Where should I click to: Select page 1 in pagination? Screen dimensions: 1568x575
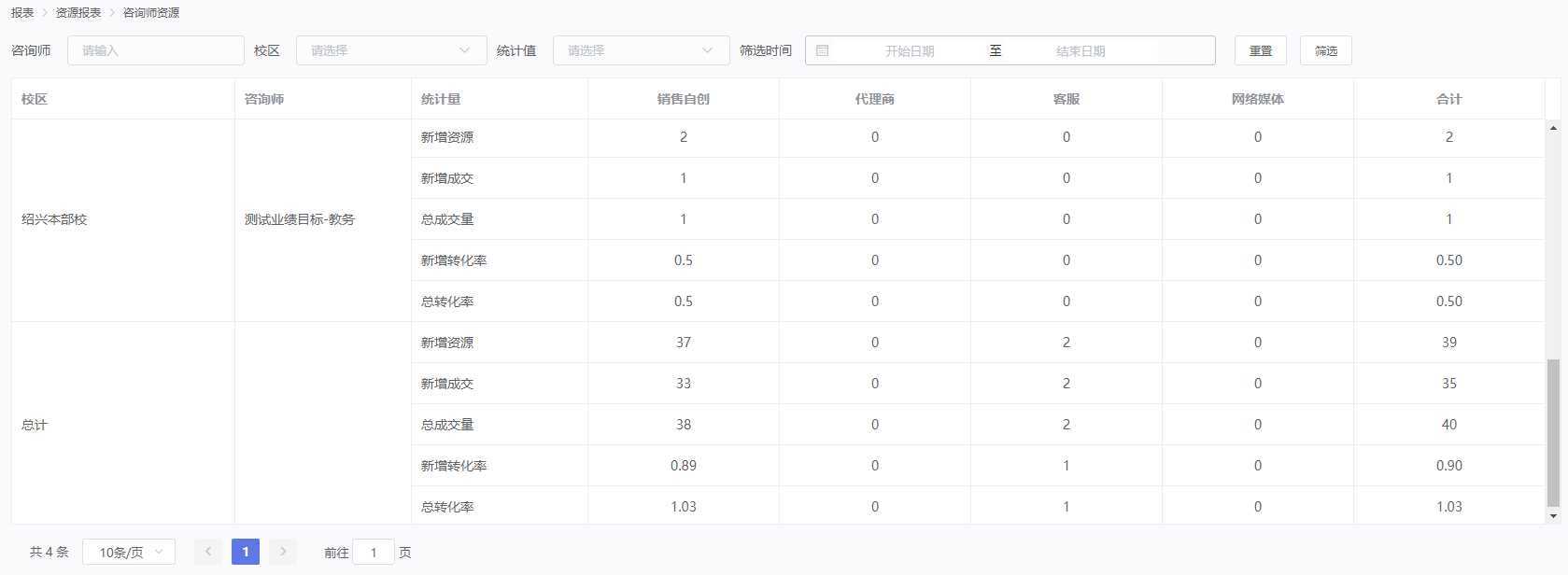[x=246, y=552]
